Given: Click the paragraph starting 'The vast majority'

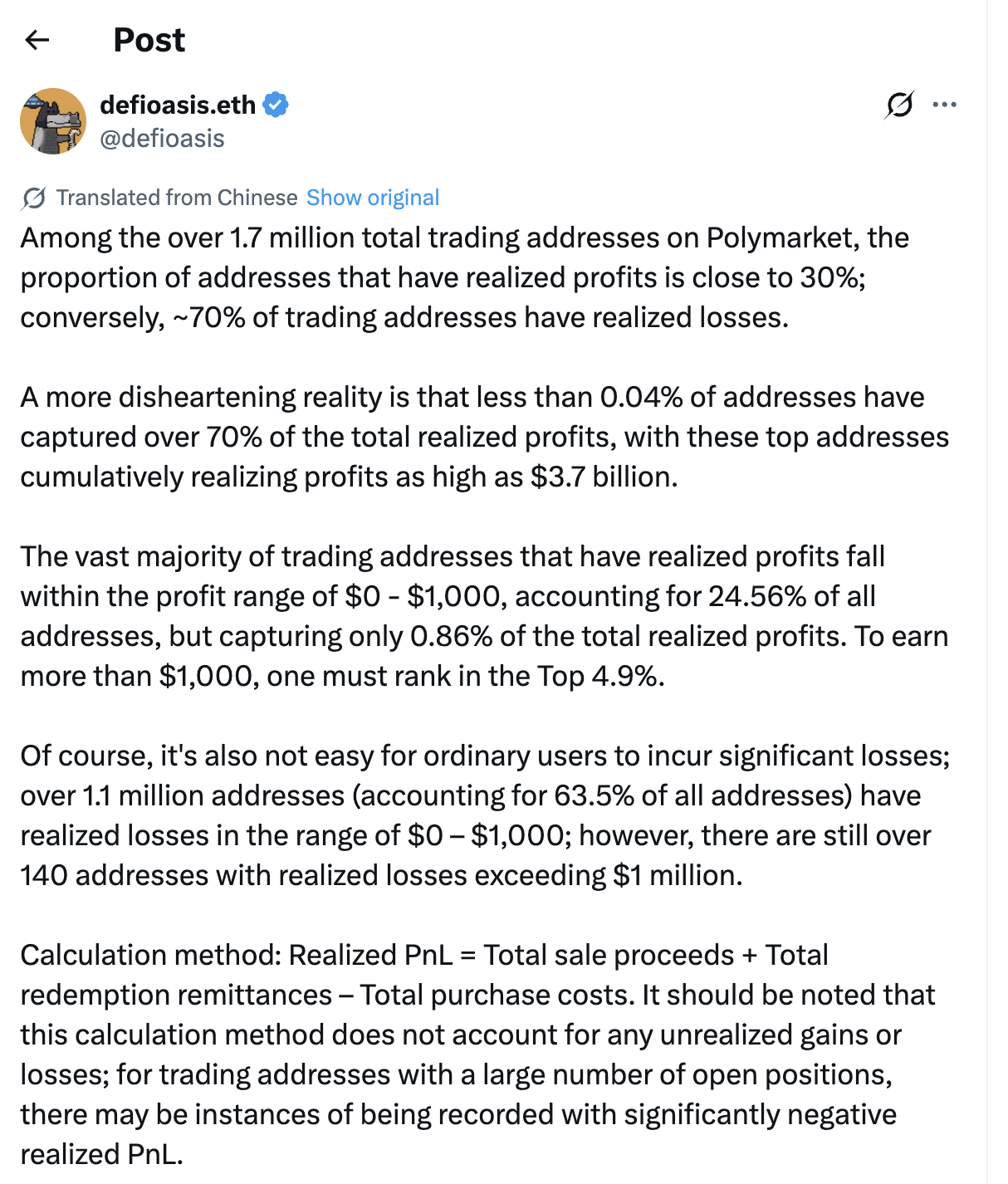Looking at the screenshot, I should click(482, 616).
